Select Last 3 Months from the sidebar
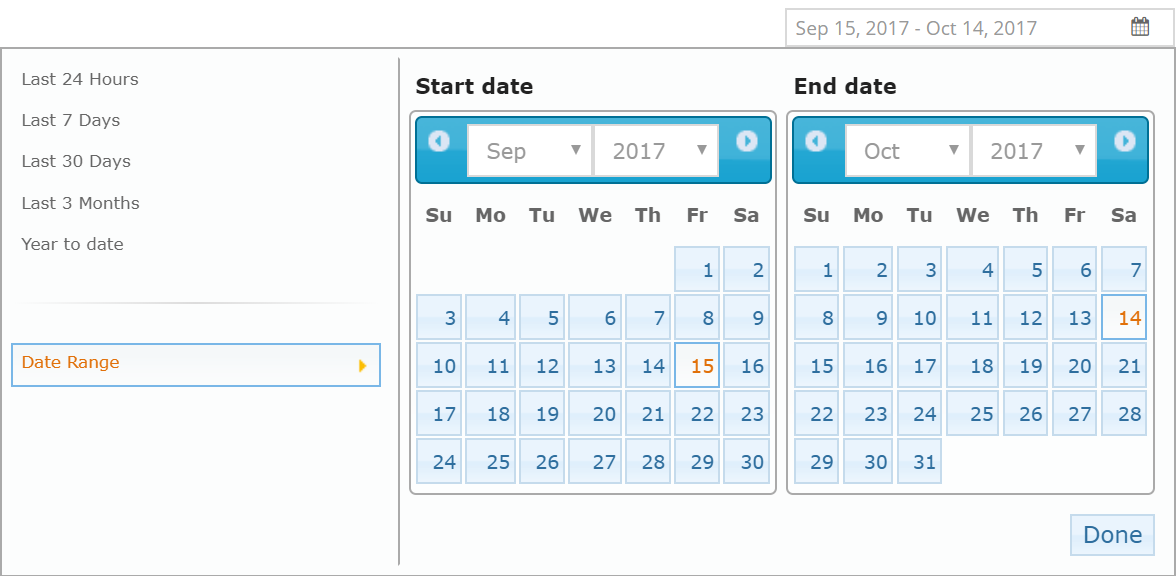The height and width of the screenshot is (576, 1176). (x=80, y=203)
